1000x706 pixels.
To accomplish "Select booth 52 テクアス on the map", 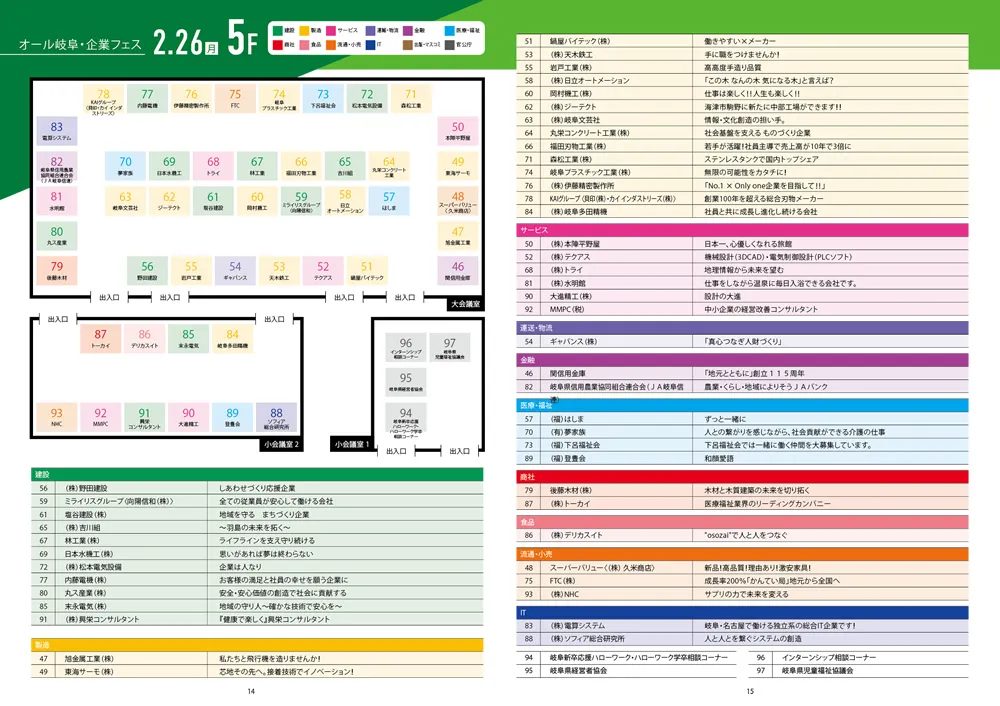I will click(x=323, y=270).
